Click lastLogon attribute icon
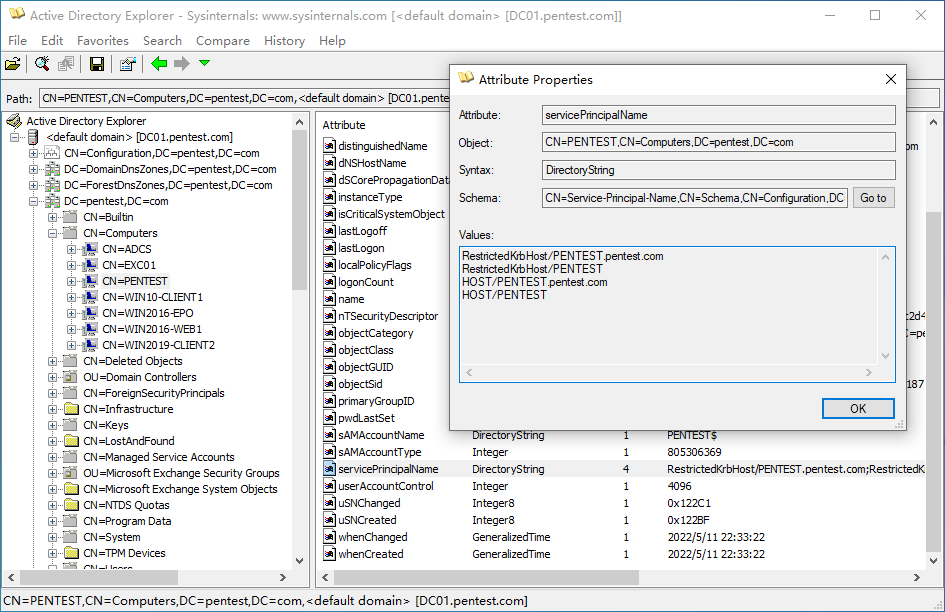Image resolution: width=945 pixels, height=612 pixels. [x=329, y=247]
